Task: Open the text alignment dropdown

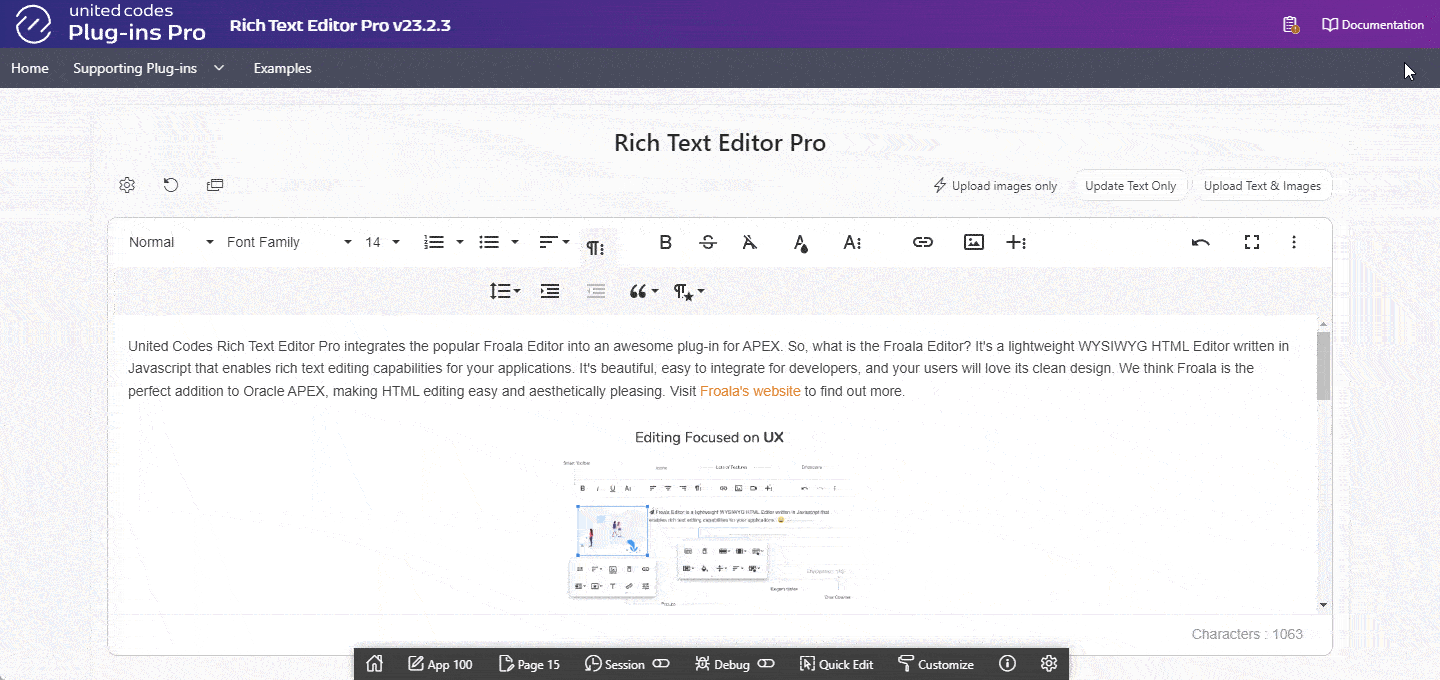Action: tap(554, 242)
